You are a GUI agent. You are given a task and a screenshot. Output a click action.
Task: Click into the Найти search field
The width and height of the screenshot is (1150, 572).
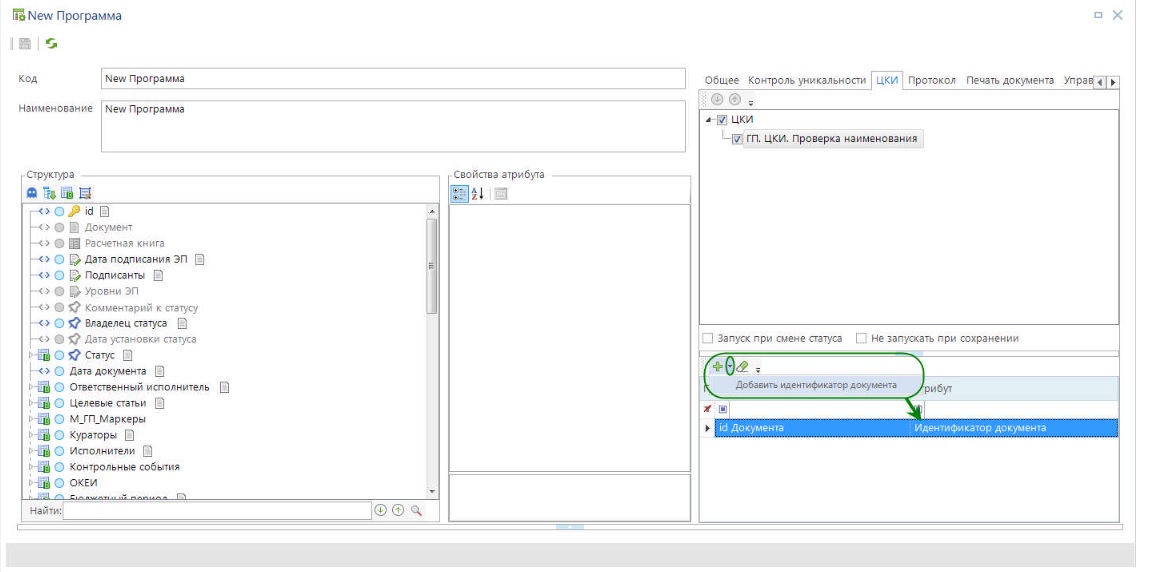click(216, 511)
